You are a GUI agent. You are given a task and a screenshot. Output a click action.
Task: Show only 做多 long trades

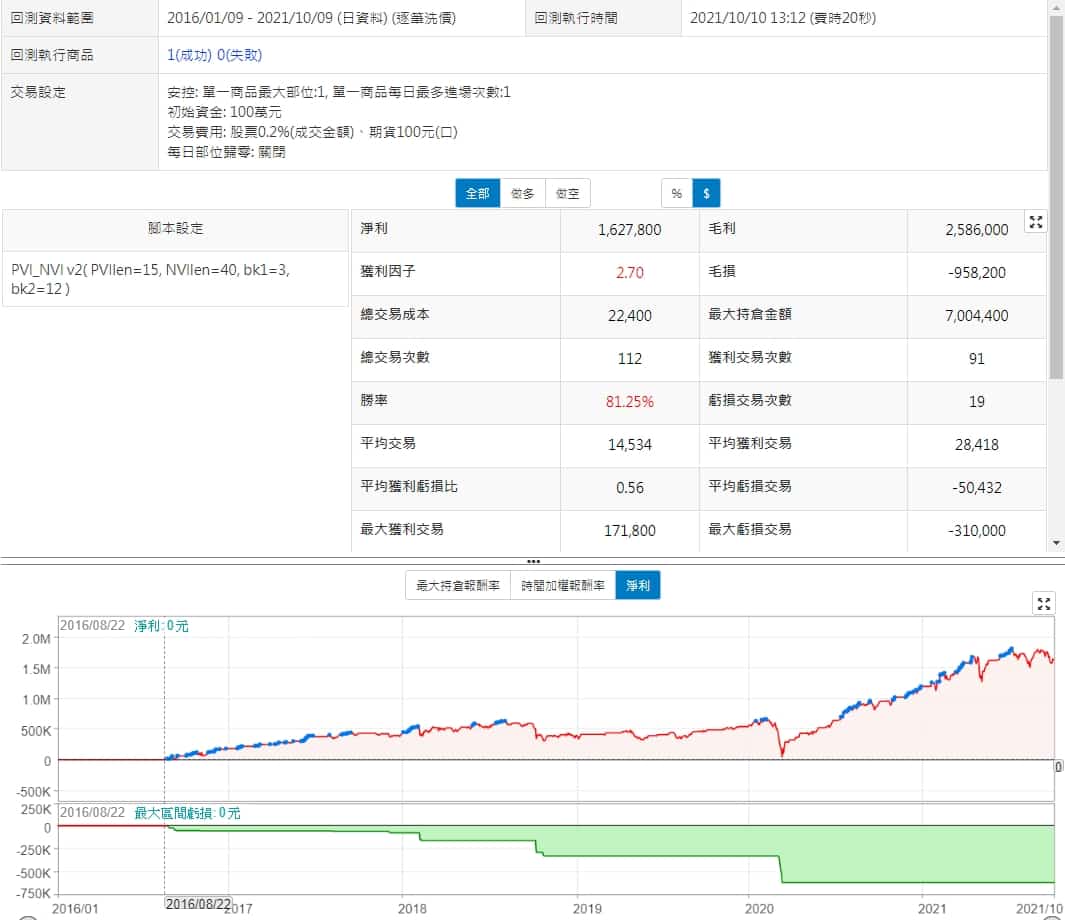(523, 193)
